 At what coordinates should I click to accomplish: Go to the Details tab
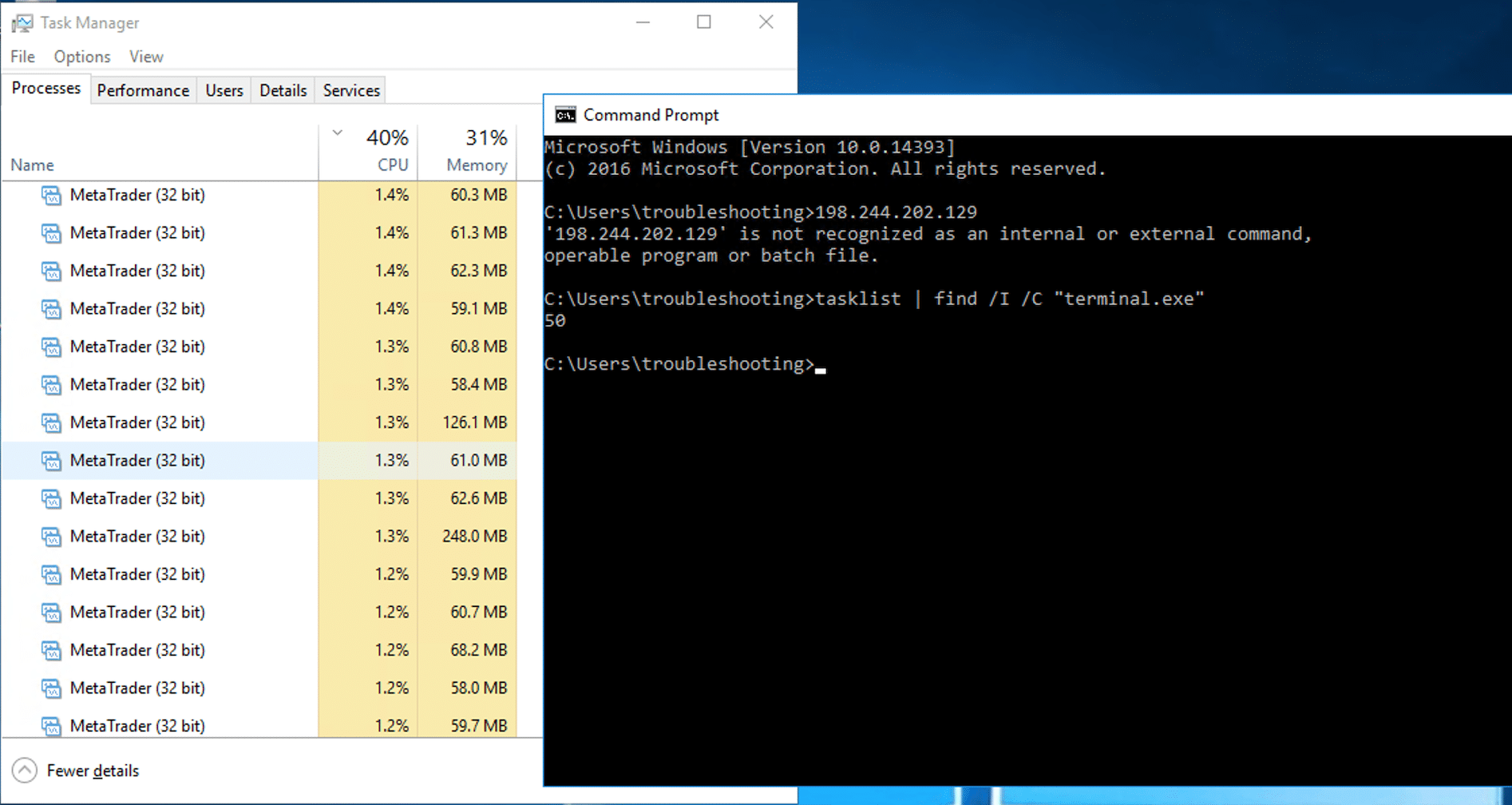(x=283, y=90)
